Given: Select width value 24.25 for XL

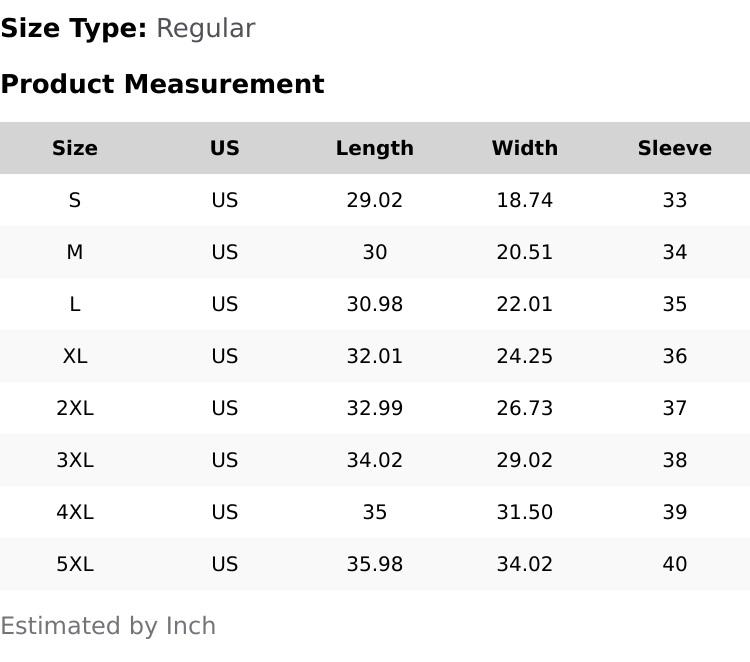Looking at the screenshot, I should [x=525, y=356].
